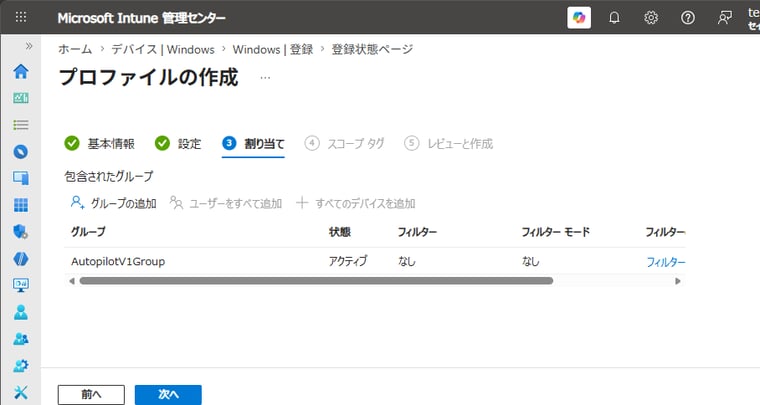Select the レビューと作成 step
The image size is (760, 405).
[x=448, y=144]
